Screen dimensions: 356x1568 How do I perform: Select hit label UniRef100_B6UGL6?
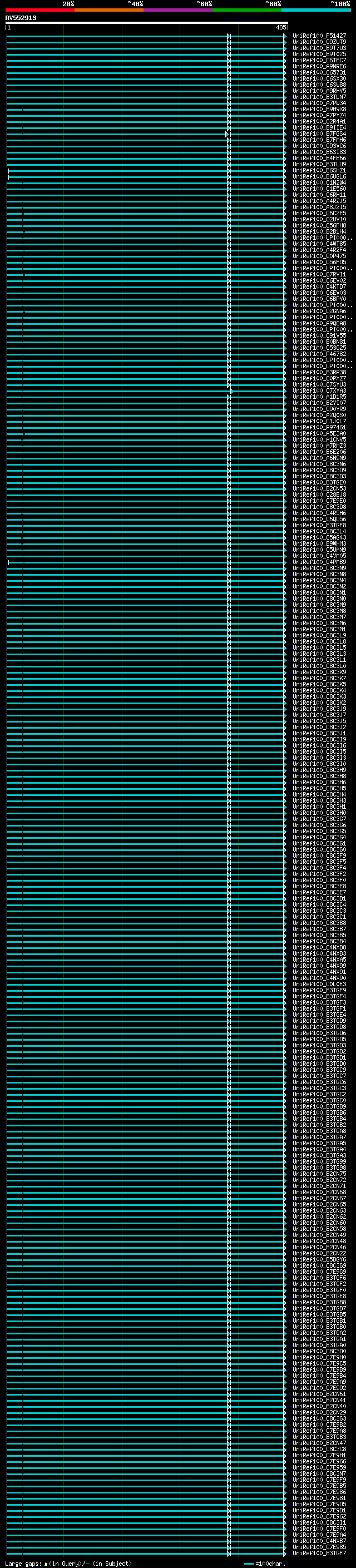(x=319, y=176)
